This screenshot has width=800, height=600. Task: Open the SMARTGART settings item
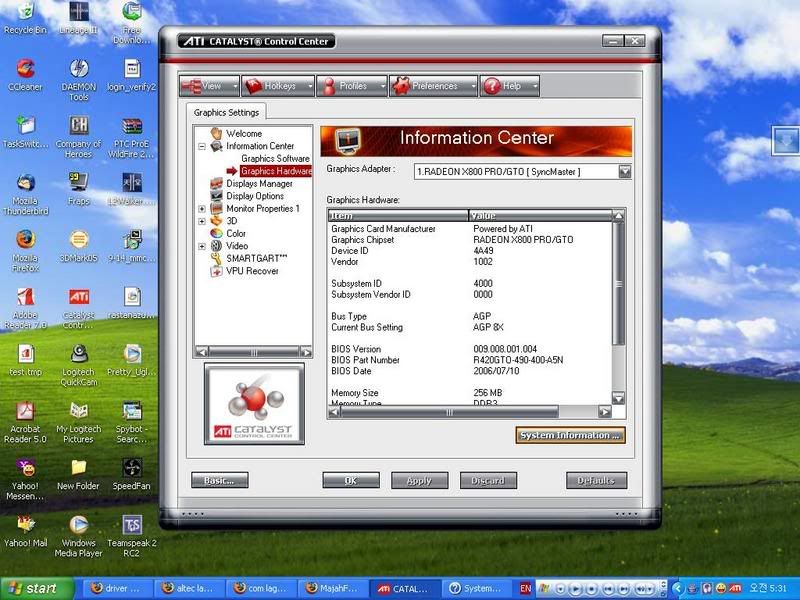(x=255, y=258)
